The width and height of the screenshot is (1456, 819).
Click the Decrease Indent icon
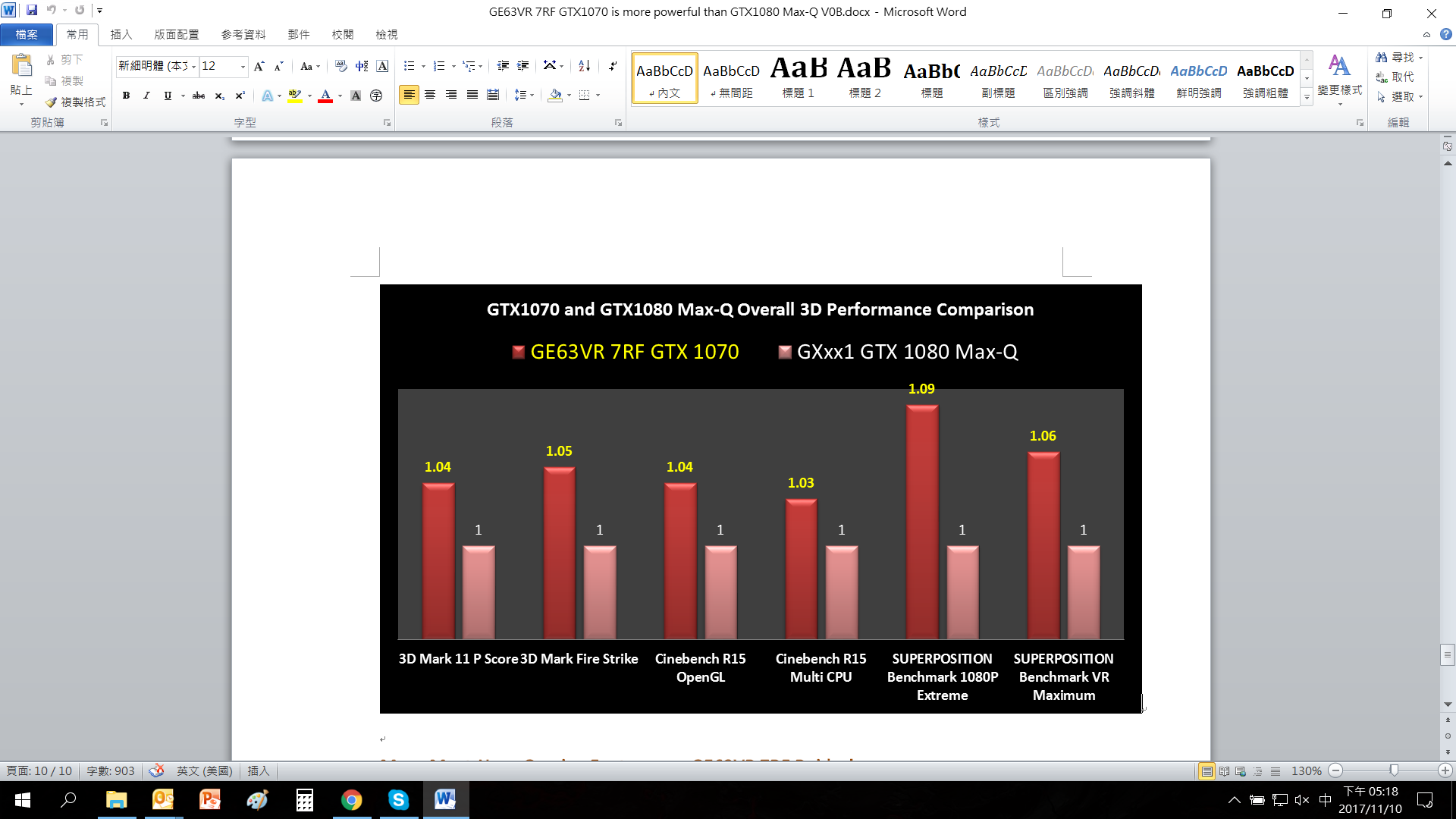tap(502, 66)
